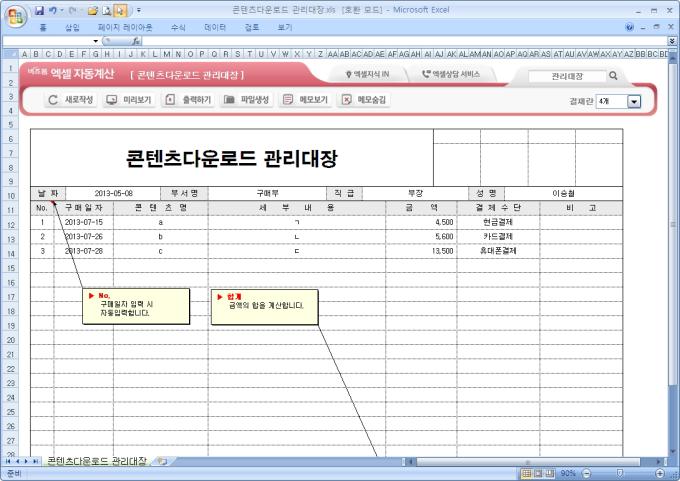Redo the action in quick access toolbar
Image resolution: width=680 pixels, height=481 pixels.
72,10
